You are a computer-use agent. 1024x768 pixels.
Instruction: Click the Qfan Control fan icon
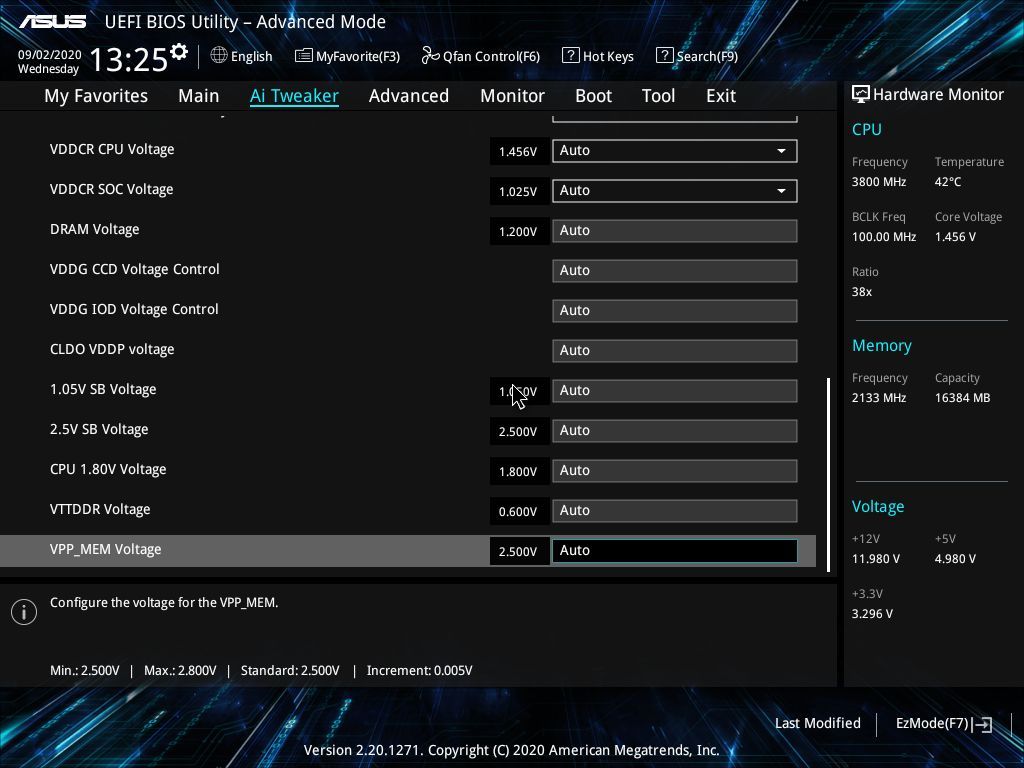click(430, 56)
